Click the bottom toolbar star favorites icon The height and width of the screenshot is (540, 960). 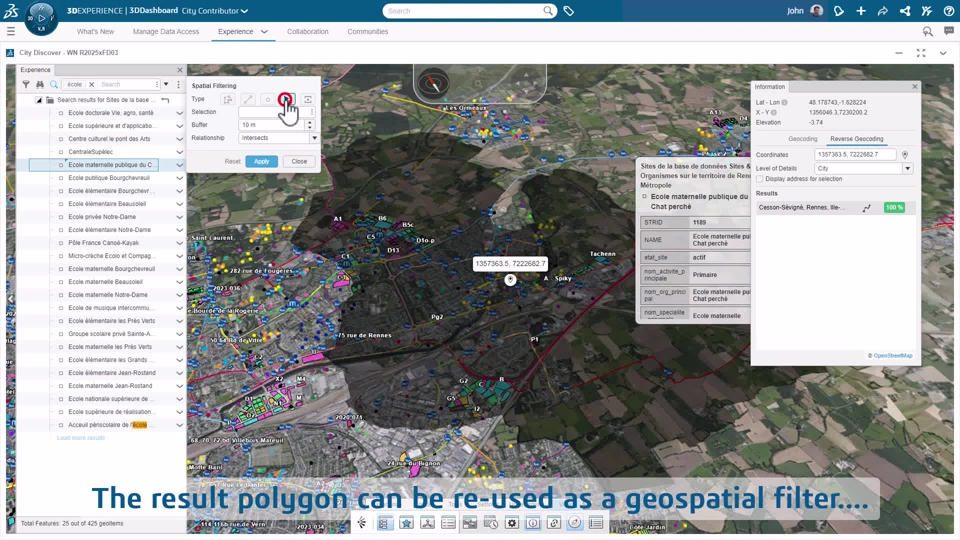click(x=406, y=523)
